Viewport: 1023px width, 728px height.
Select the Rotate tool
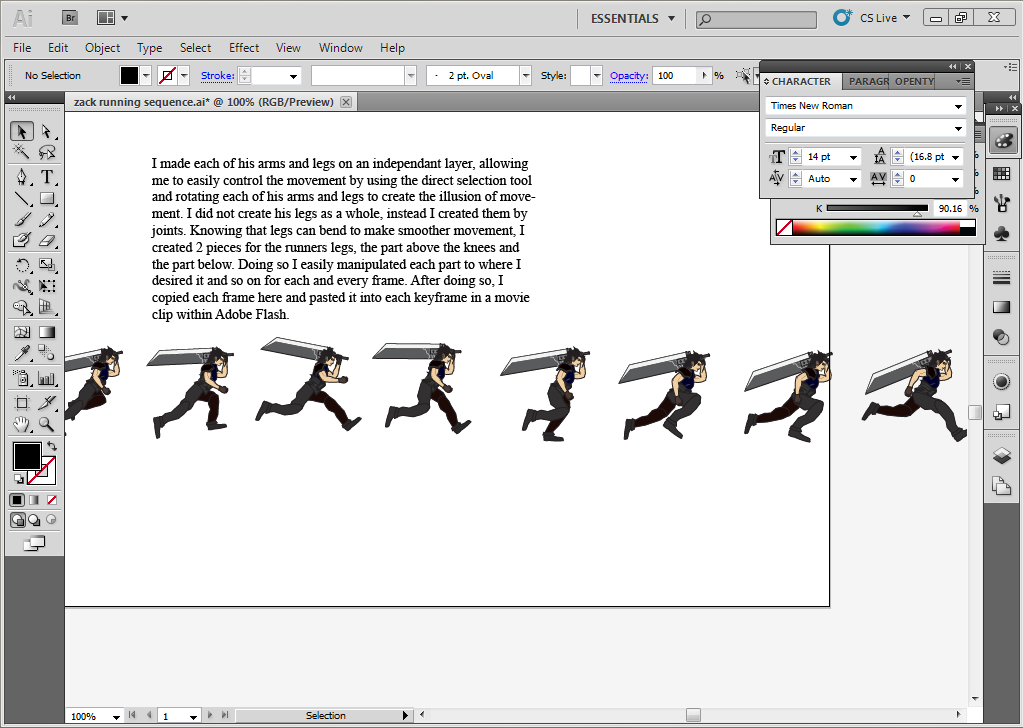click(22, 265)
